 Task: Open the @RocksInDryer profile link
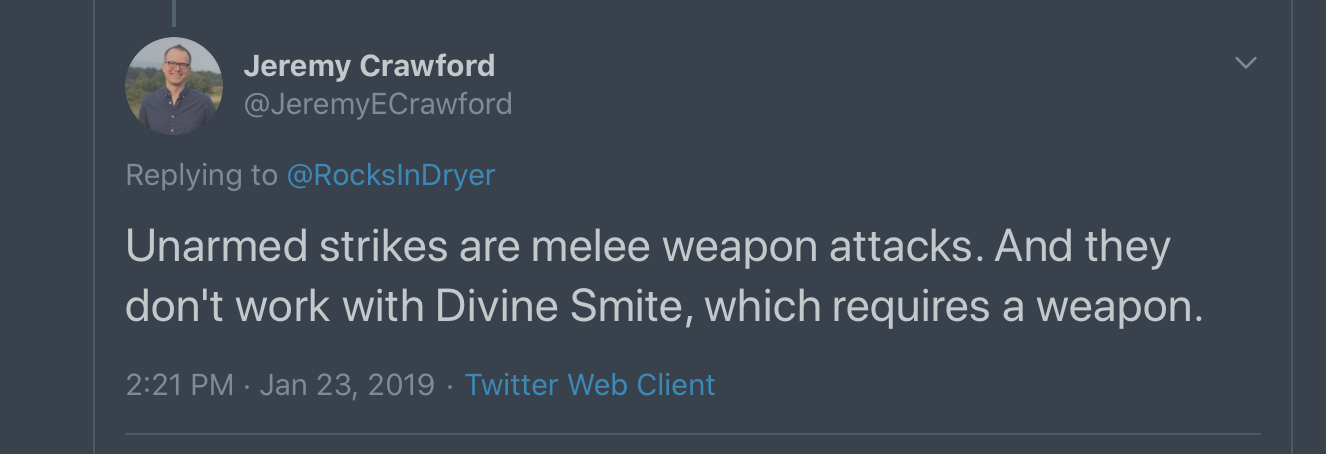391,175
